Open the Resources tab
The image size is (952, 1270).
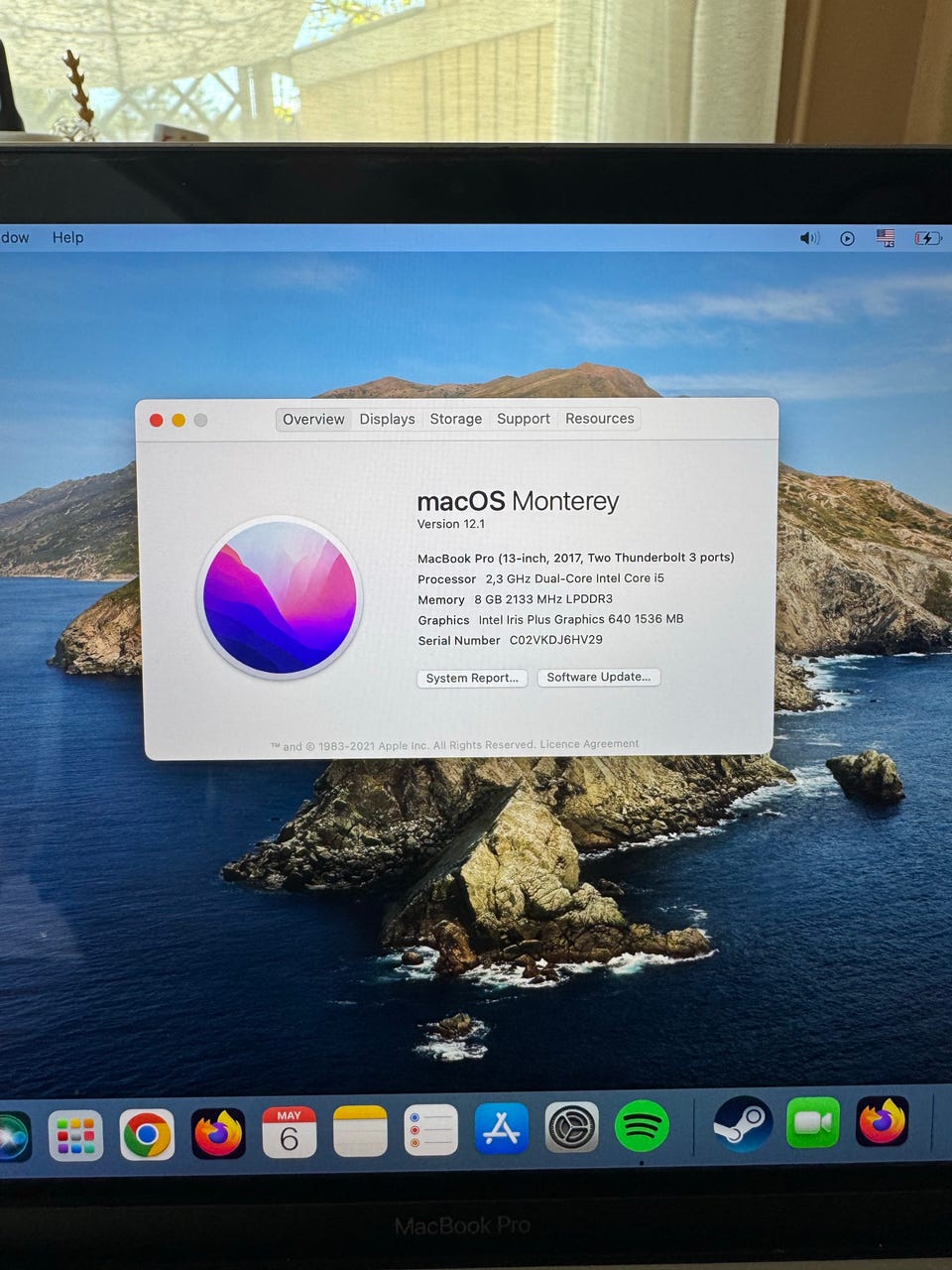click(x=600, y=419)
